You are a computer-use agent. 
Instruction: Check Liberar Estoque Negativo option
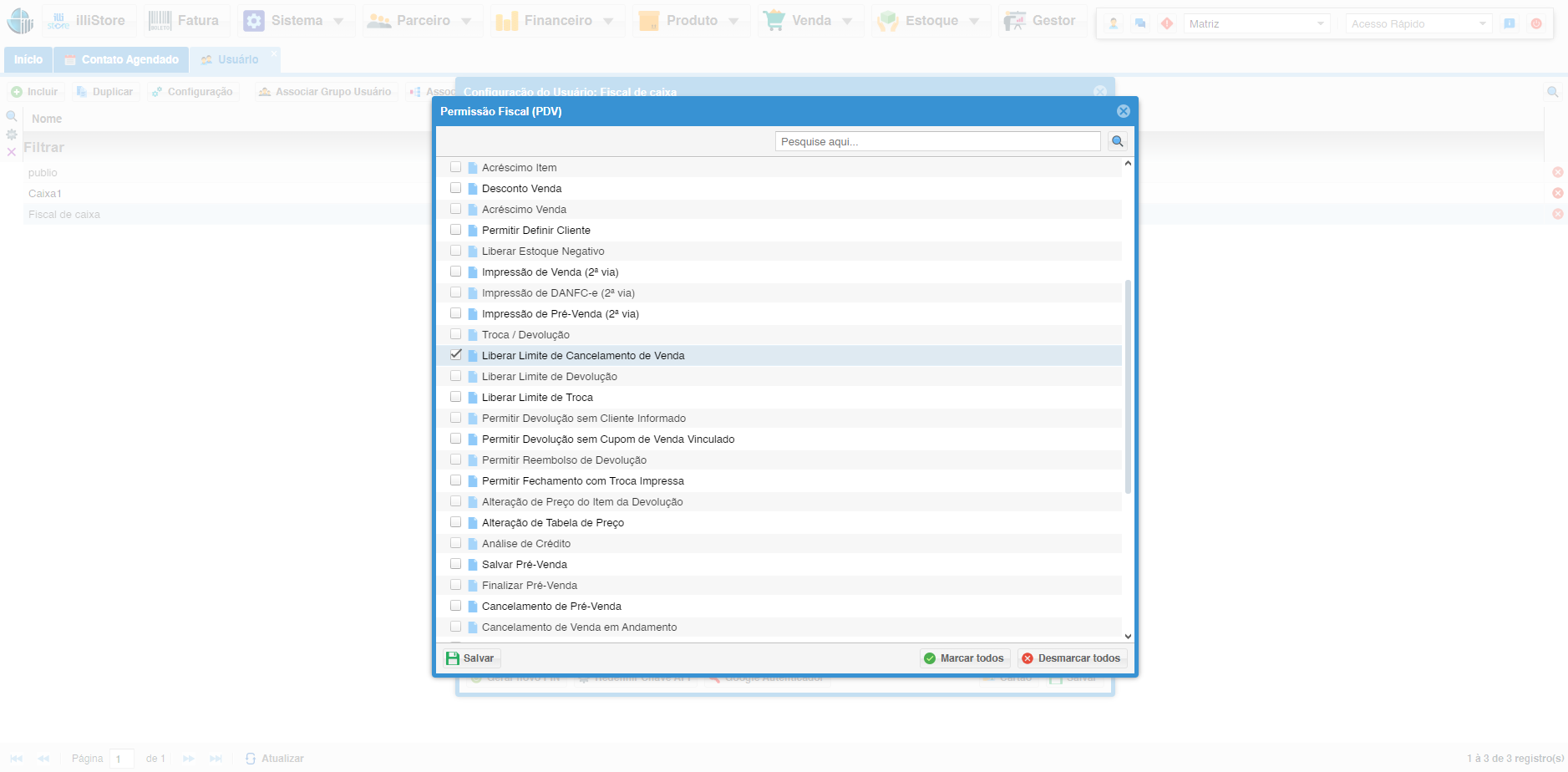pyautogui.click(x=456, y=251)
